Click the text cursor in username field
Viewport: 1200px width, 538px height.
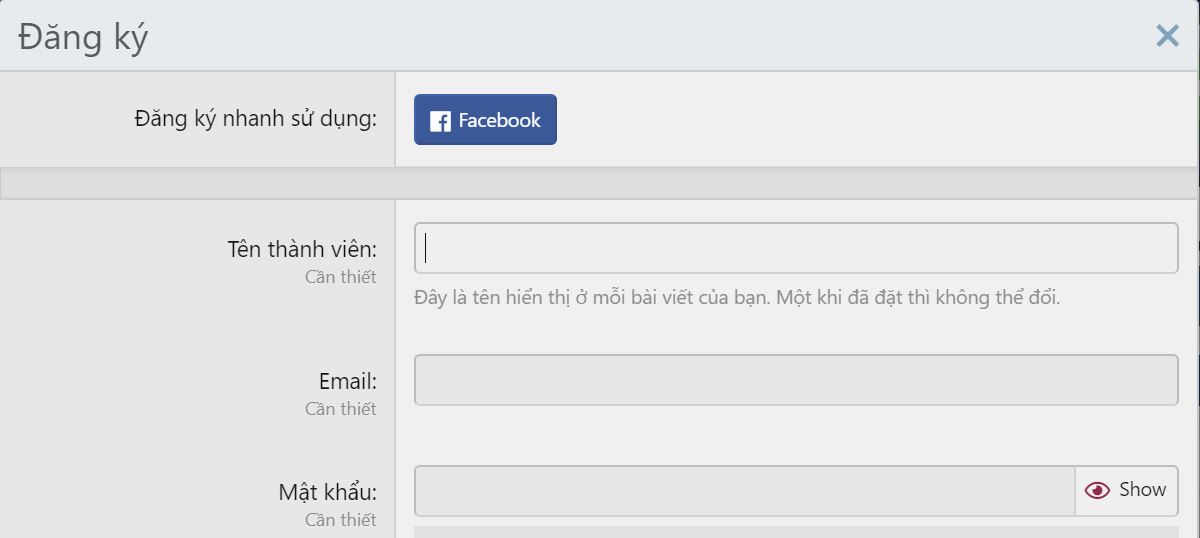[426, 248]
